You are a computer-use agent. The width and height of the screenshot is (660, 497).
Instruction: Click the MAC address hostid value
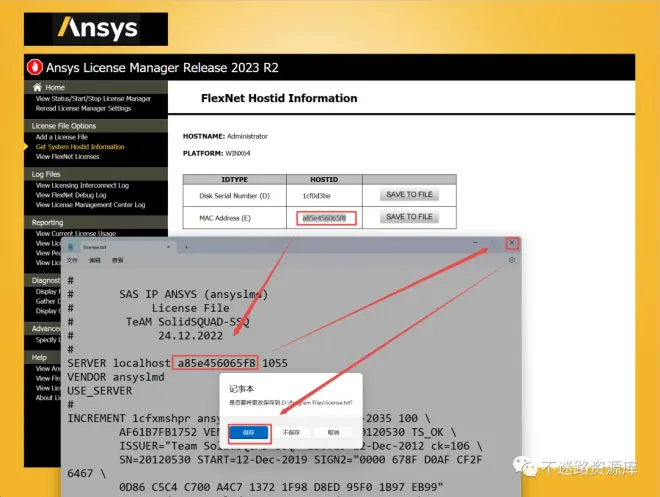[x=323, y=217]
